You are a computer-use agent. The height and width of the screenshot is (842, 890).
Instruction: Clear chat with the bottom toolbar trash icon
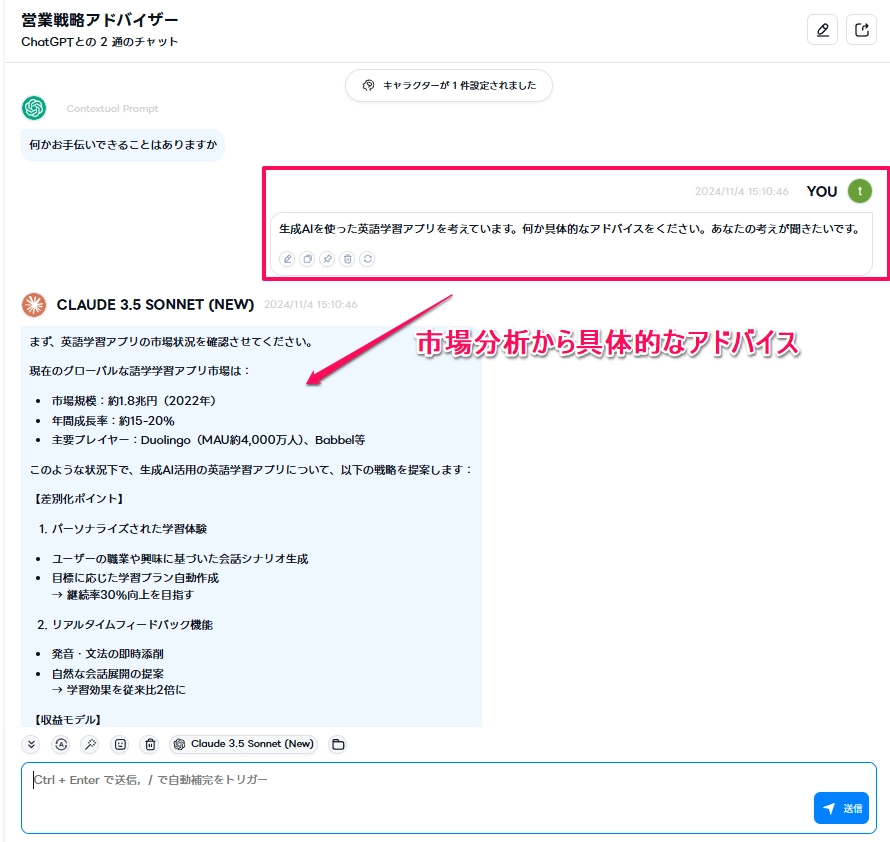coord(150,744)
